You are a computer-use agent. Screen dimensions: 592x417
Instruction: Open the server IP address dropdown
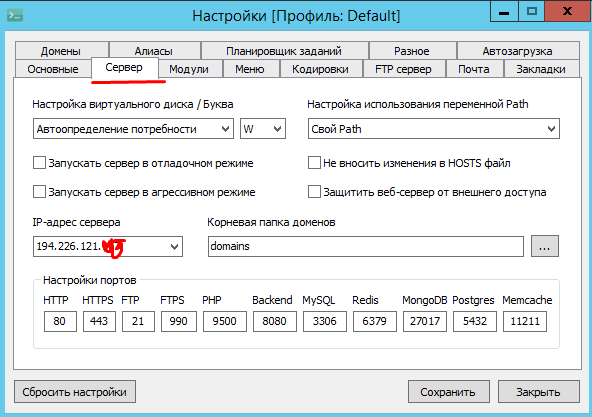[x=108, y=247]
